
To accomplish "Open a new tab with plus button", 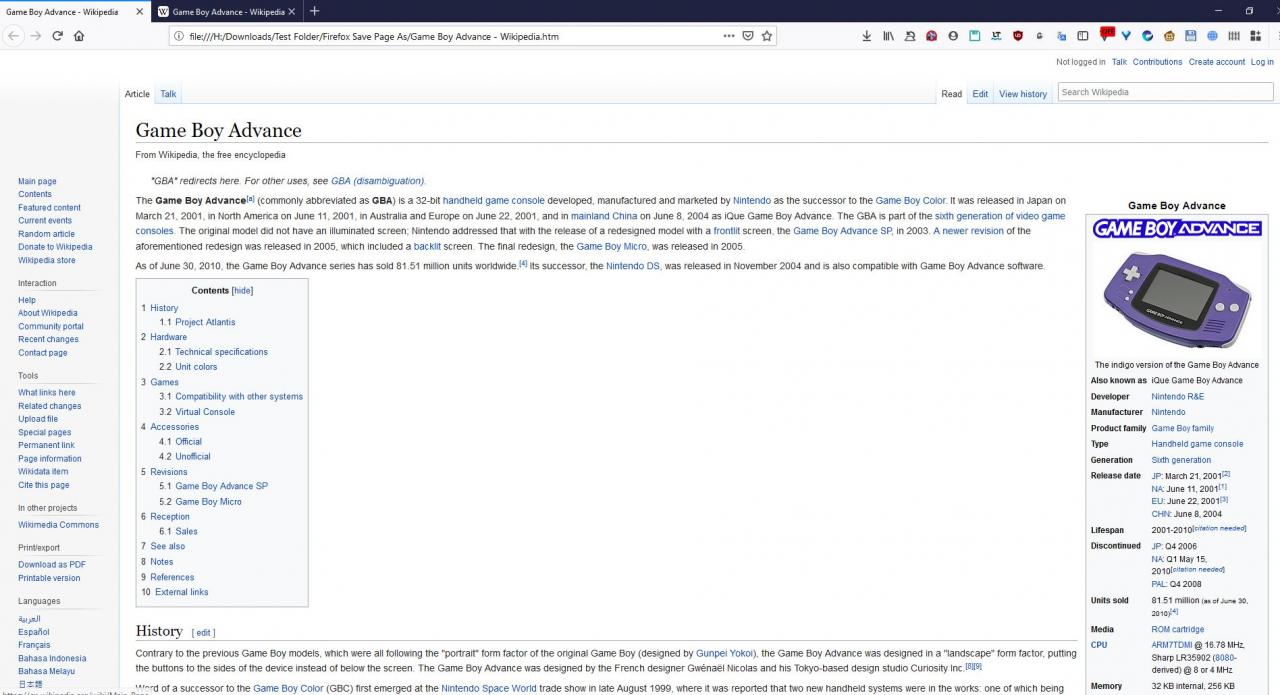I will point(314,11).
